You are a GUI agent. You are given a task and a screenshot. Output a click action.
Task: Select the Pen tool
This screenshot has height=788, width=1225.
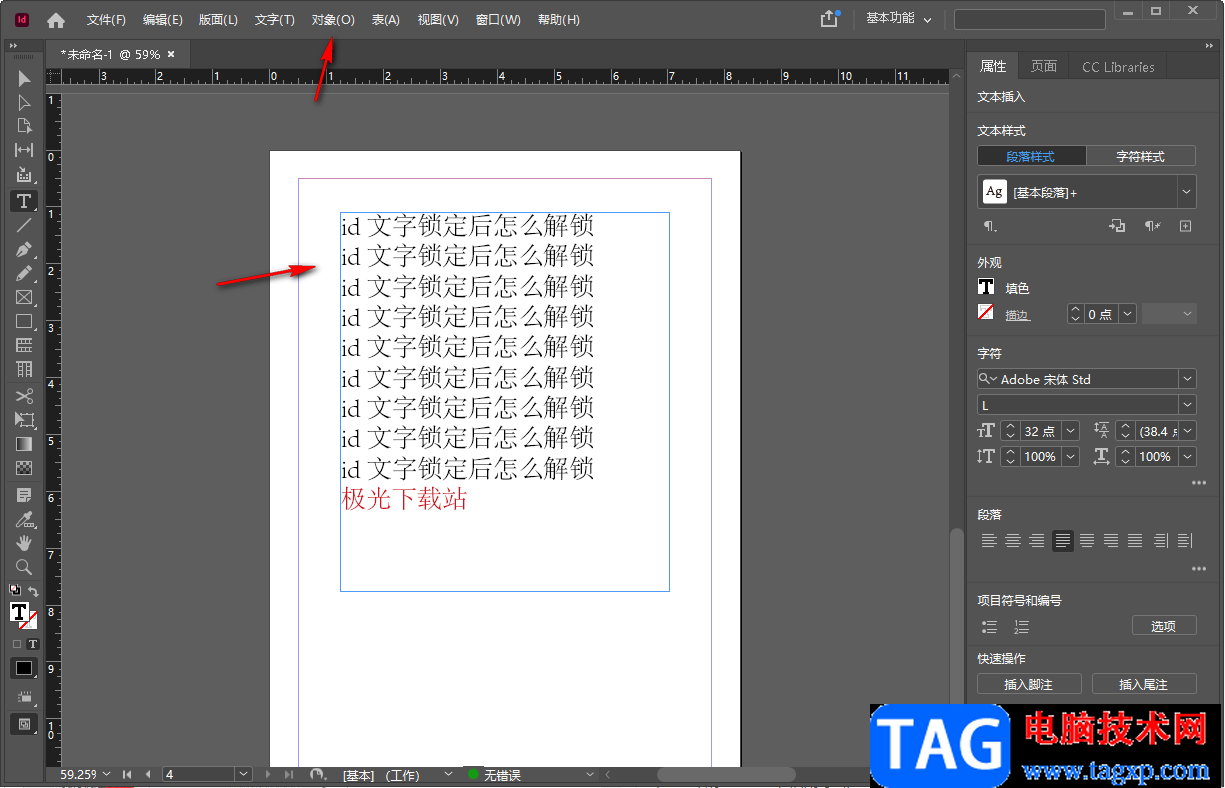pyautogui.click(x=24, y=249)
